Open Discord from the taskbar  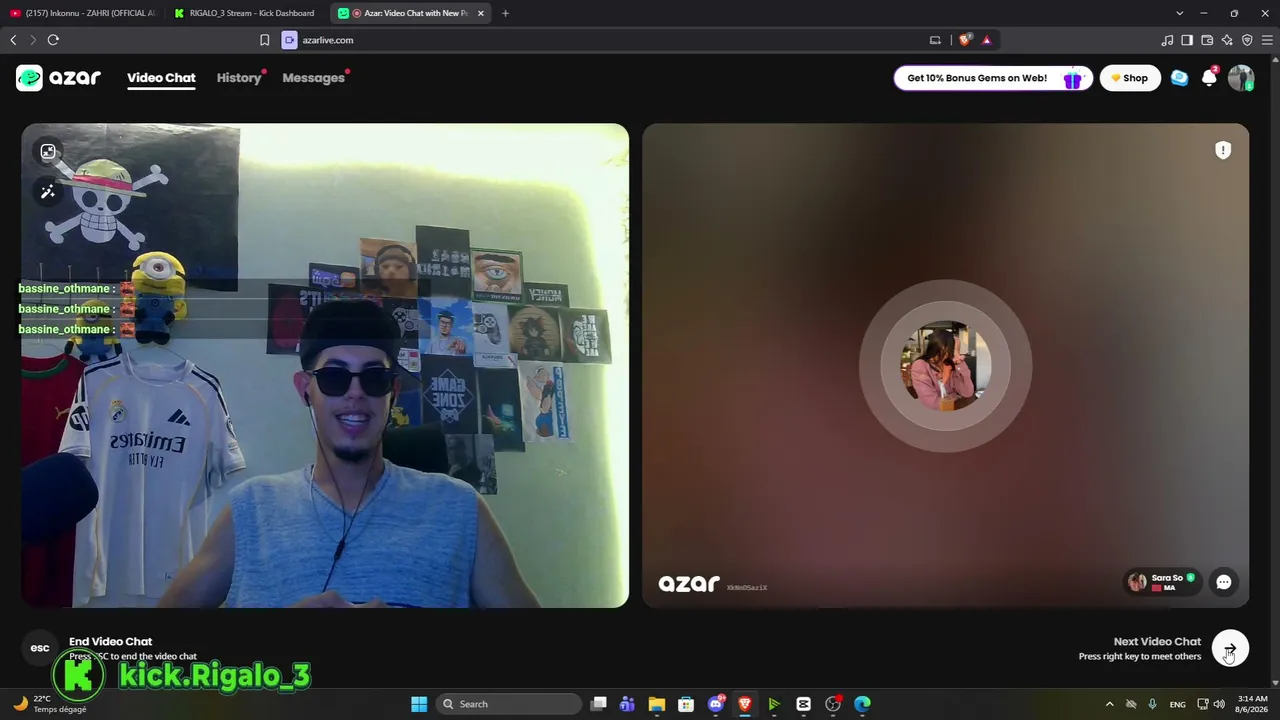pyautogui.click(x=715, y=704)
